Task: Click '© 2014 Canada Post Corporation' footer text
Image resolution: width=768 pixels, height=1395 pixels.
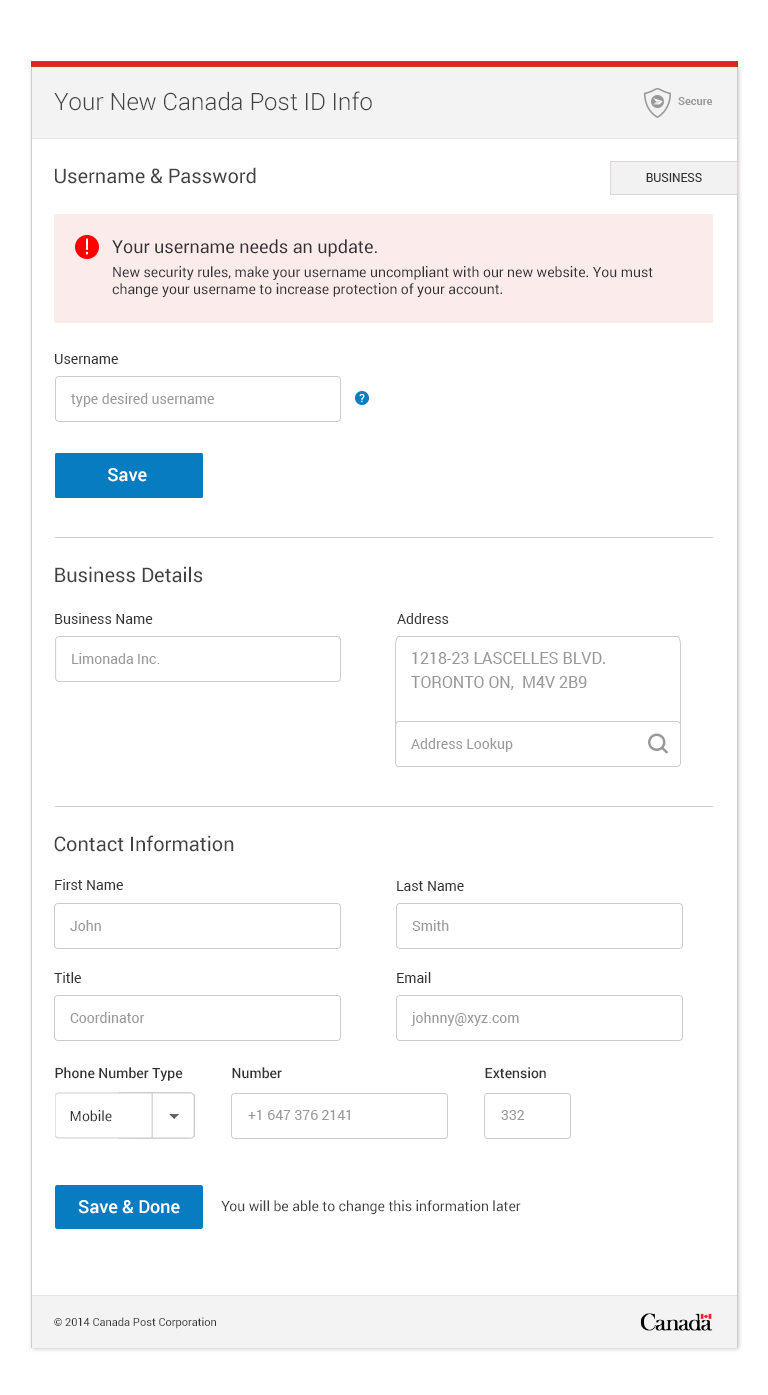Action: 135,1322
